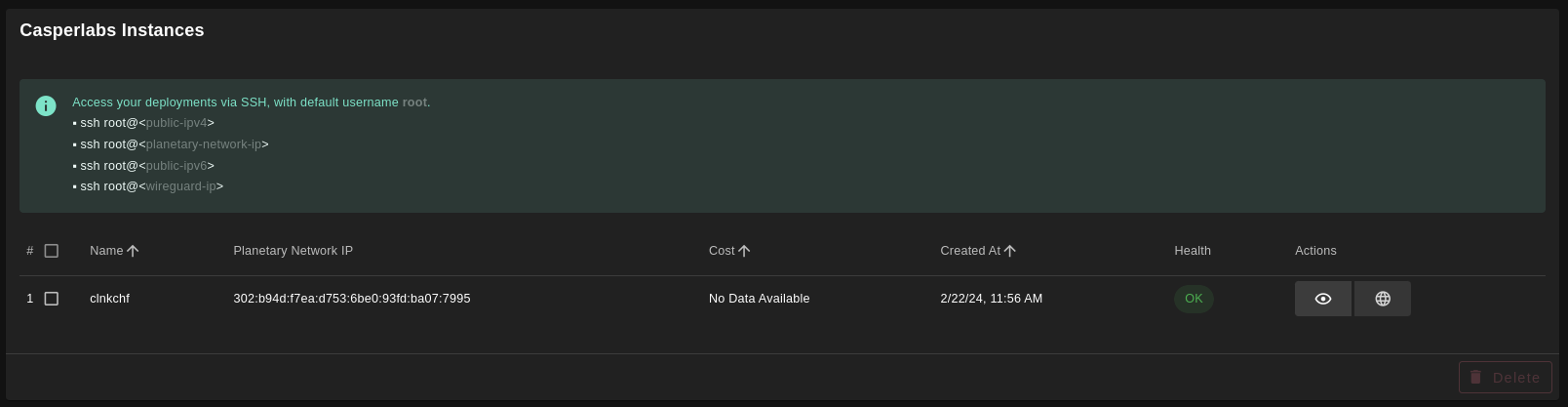This screenshot has height=407, width=1568.
Task: Click the Cost sort arrow icon
Action: [744, 251]
